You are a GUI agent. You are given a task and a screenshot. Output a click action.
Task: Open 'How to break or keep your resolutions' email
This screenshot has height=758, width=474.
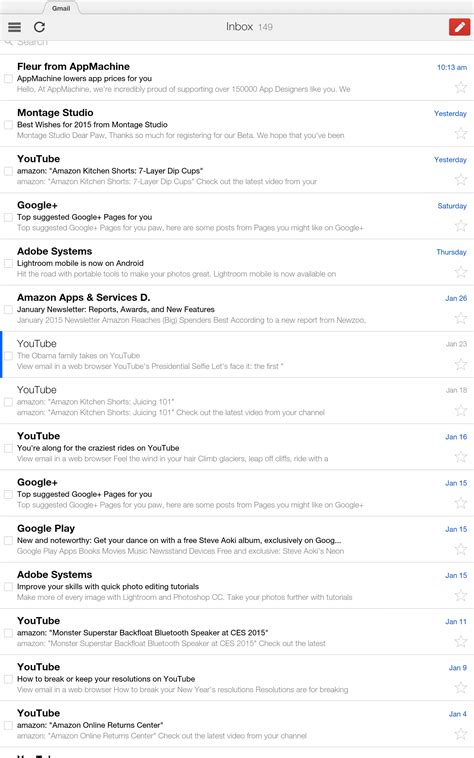pos(237,678)
